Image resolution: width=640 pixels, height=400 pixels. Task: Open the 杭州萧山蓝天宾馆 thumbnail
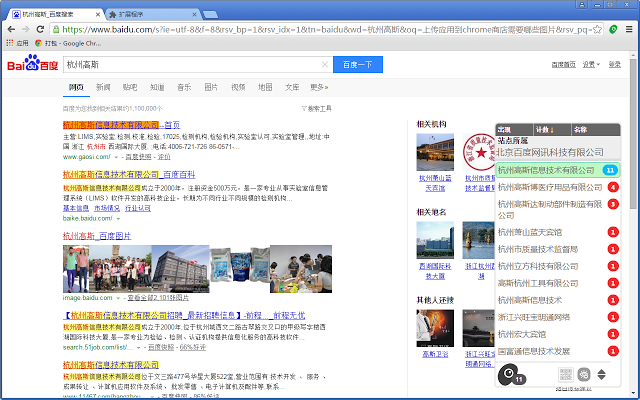[435, 152]
